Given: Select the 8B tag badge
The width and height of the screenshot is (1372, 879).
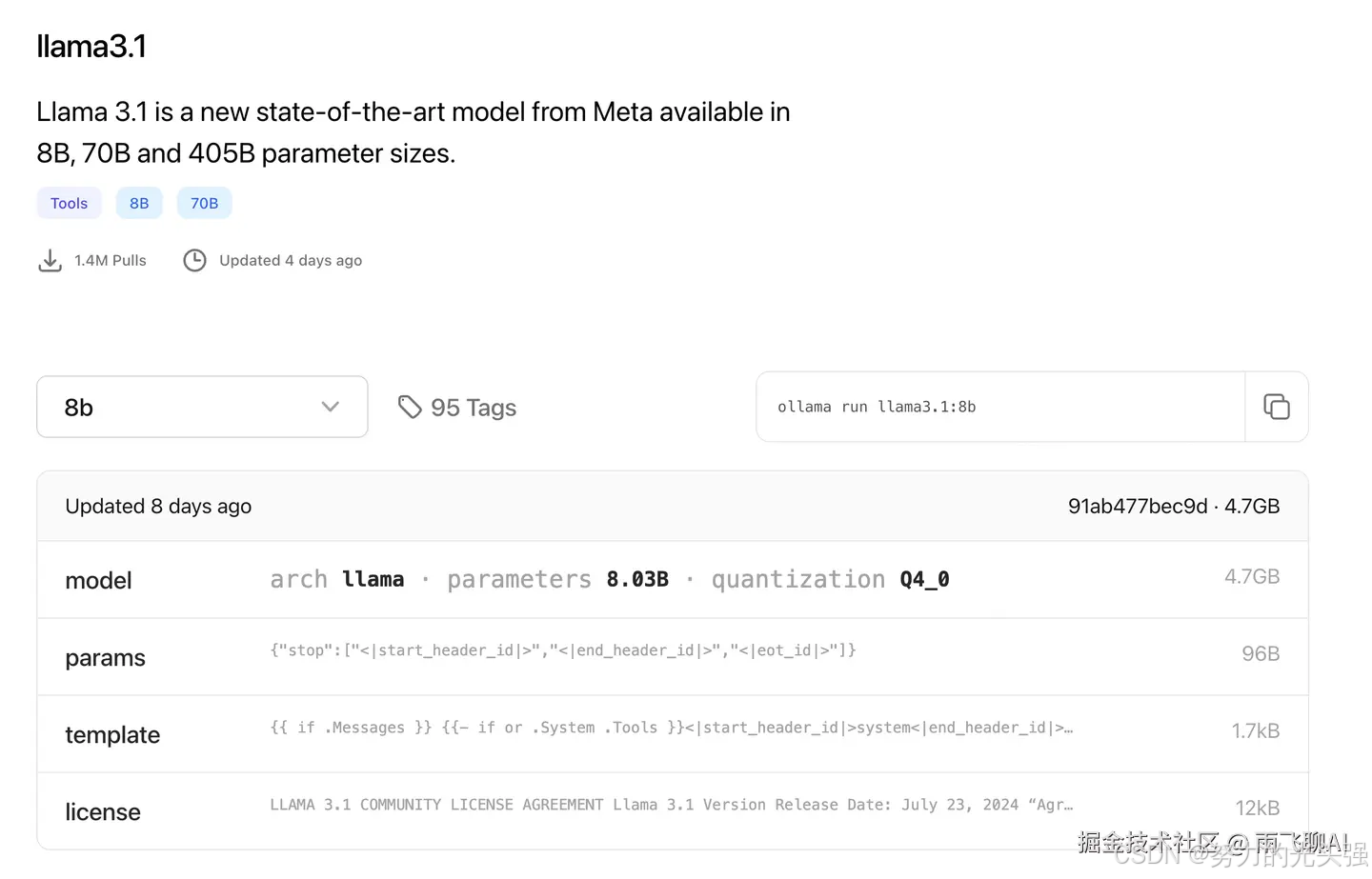Looking at the screenshot, I should tap(139, 203).
